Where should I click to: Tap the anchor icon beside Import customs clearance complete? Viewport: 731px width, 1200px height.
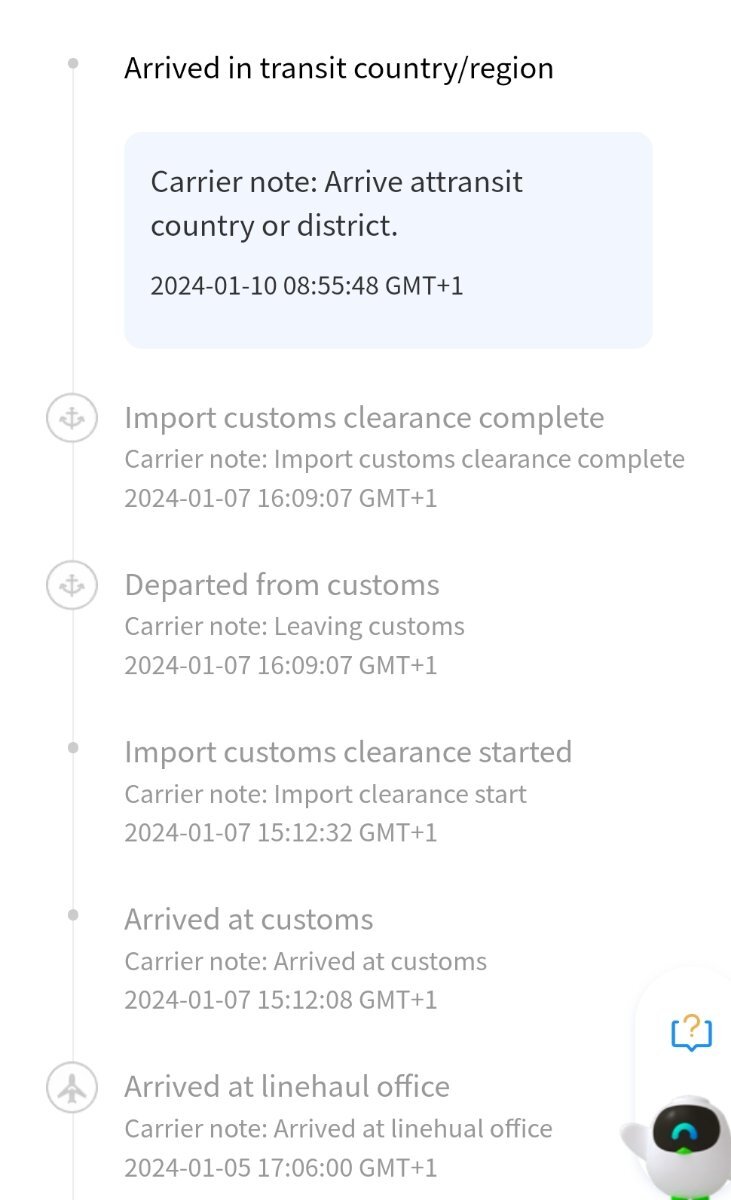click(72, 419)
